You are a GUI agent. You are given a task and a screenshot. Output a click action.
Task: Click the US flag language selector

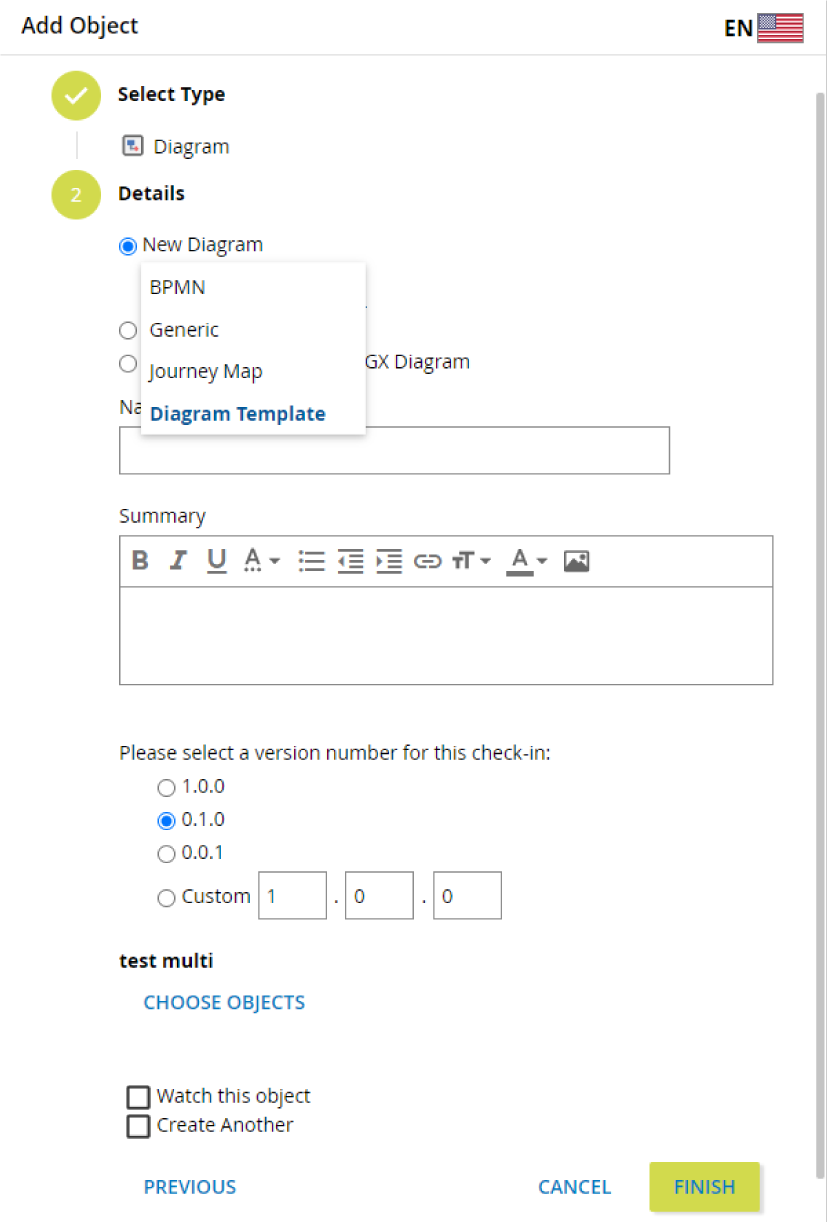point(780,28)
